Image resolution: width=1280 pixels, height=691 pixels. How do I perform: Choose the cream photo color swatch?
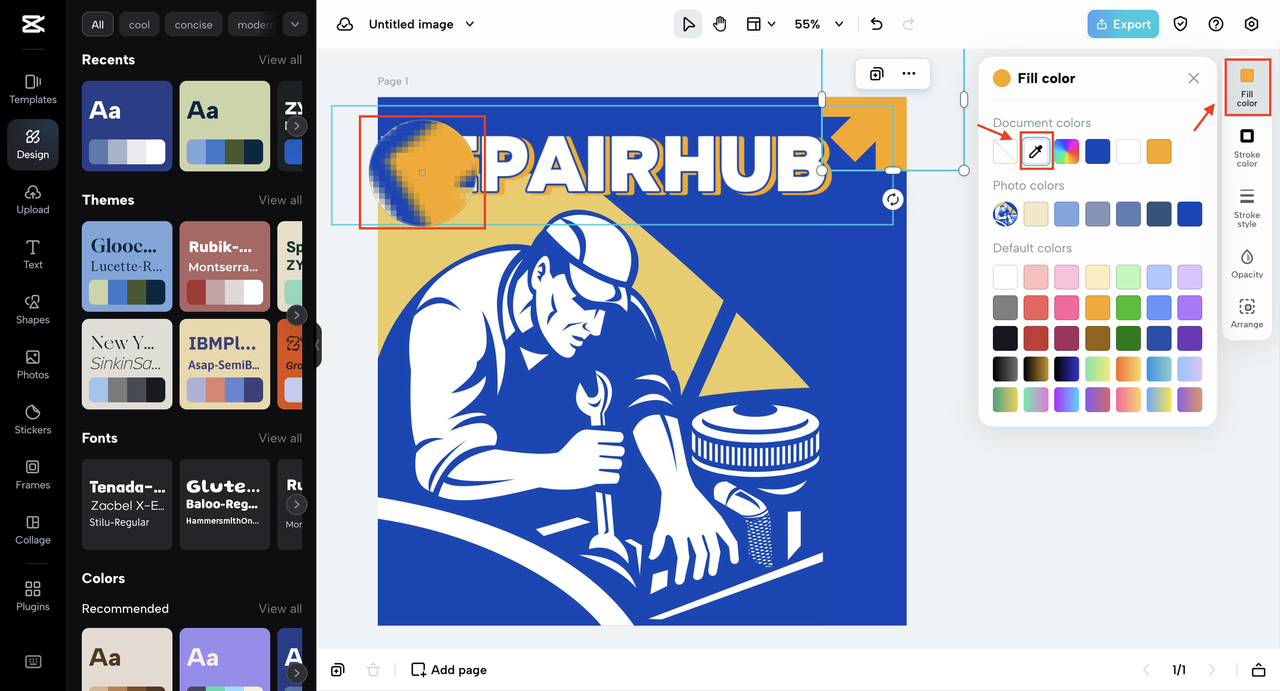[1036, 214]
